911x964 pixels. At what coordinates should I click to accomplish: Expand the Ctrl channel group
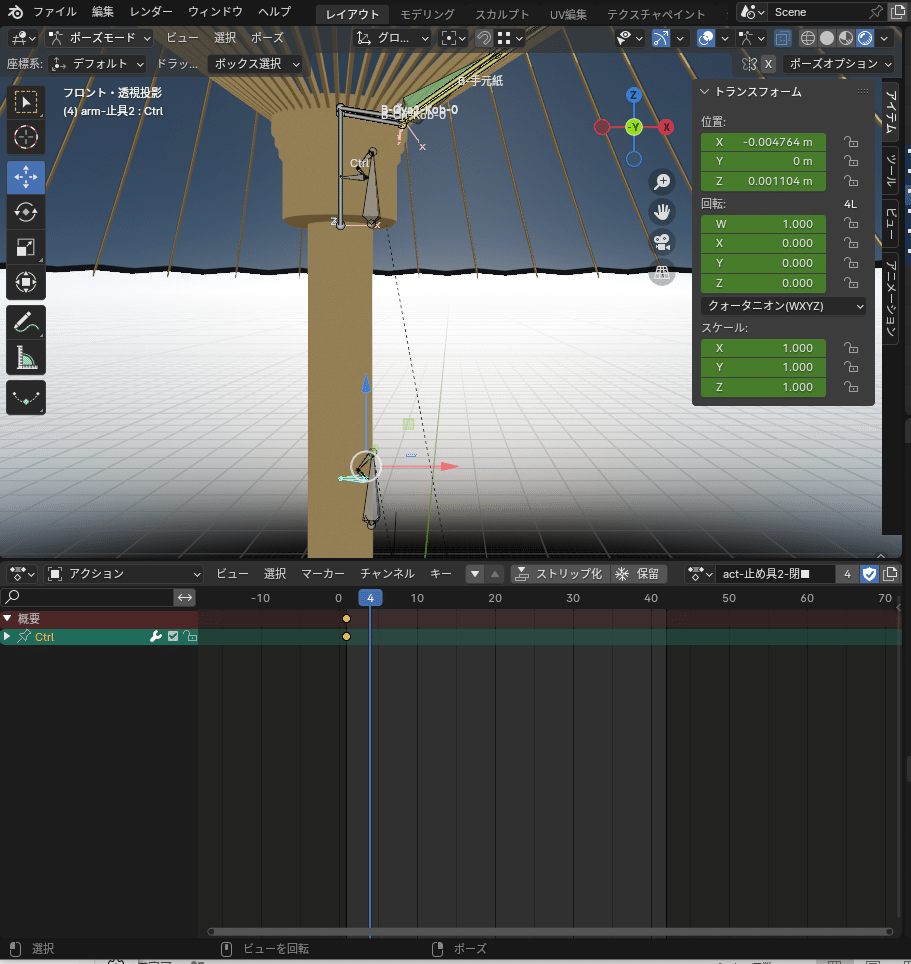pos(7,636)
